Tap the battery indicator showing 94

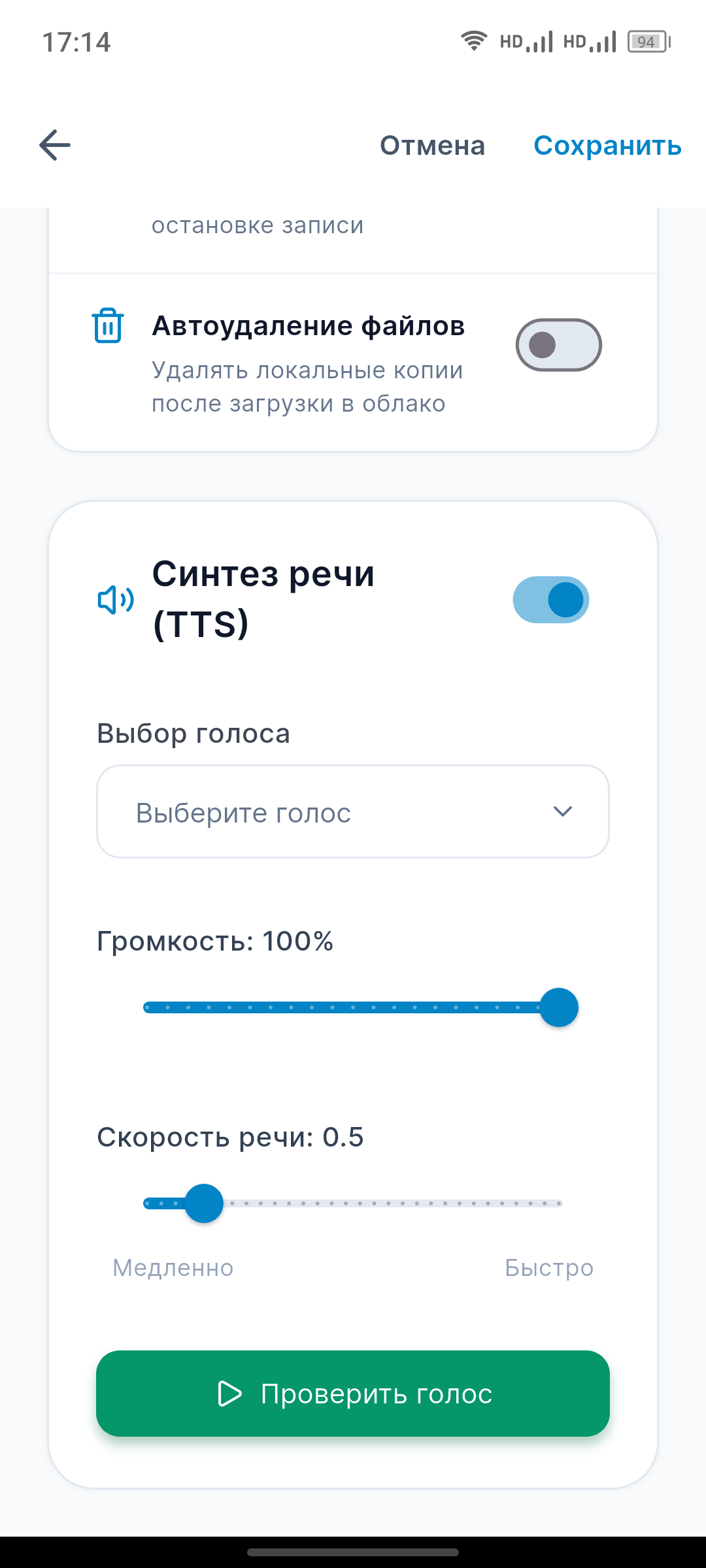[x=647, y=41]
